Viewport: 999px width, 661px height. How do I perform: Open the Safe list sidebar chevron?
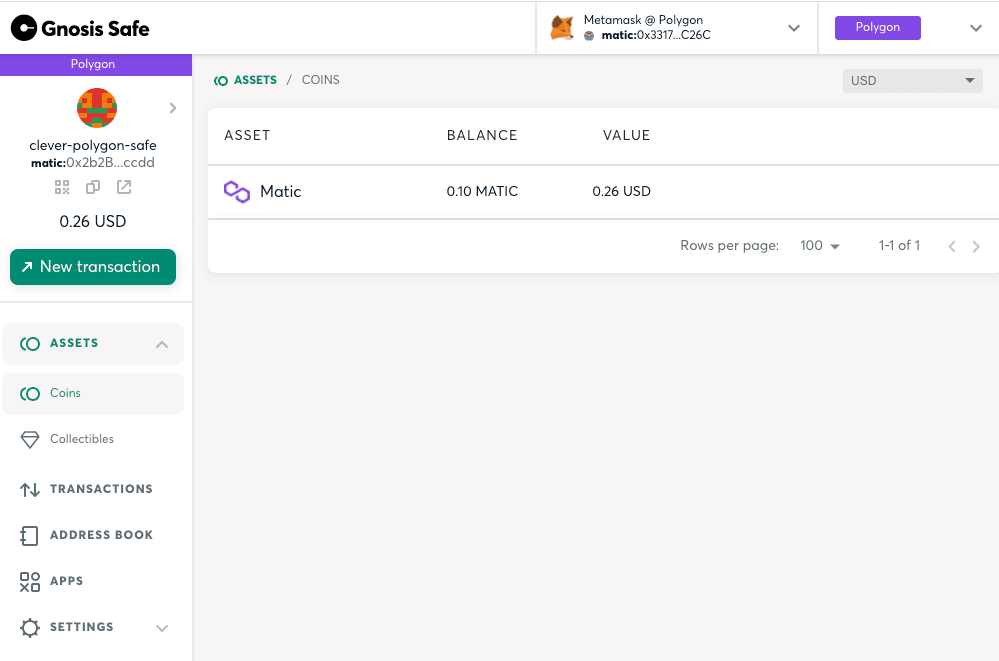[x=173, y=108]
